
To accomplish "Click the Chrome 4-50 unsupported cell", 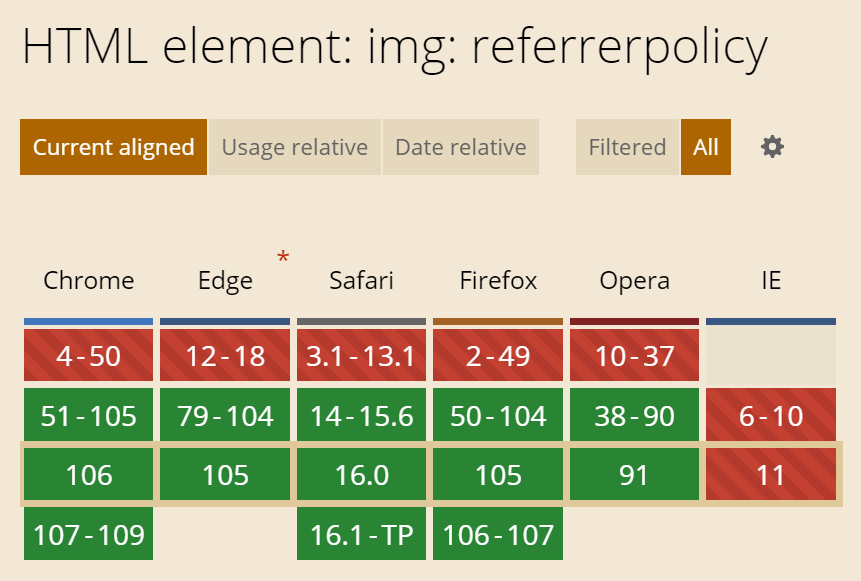I will (x=88, y=355).
